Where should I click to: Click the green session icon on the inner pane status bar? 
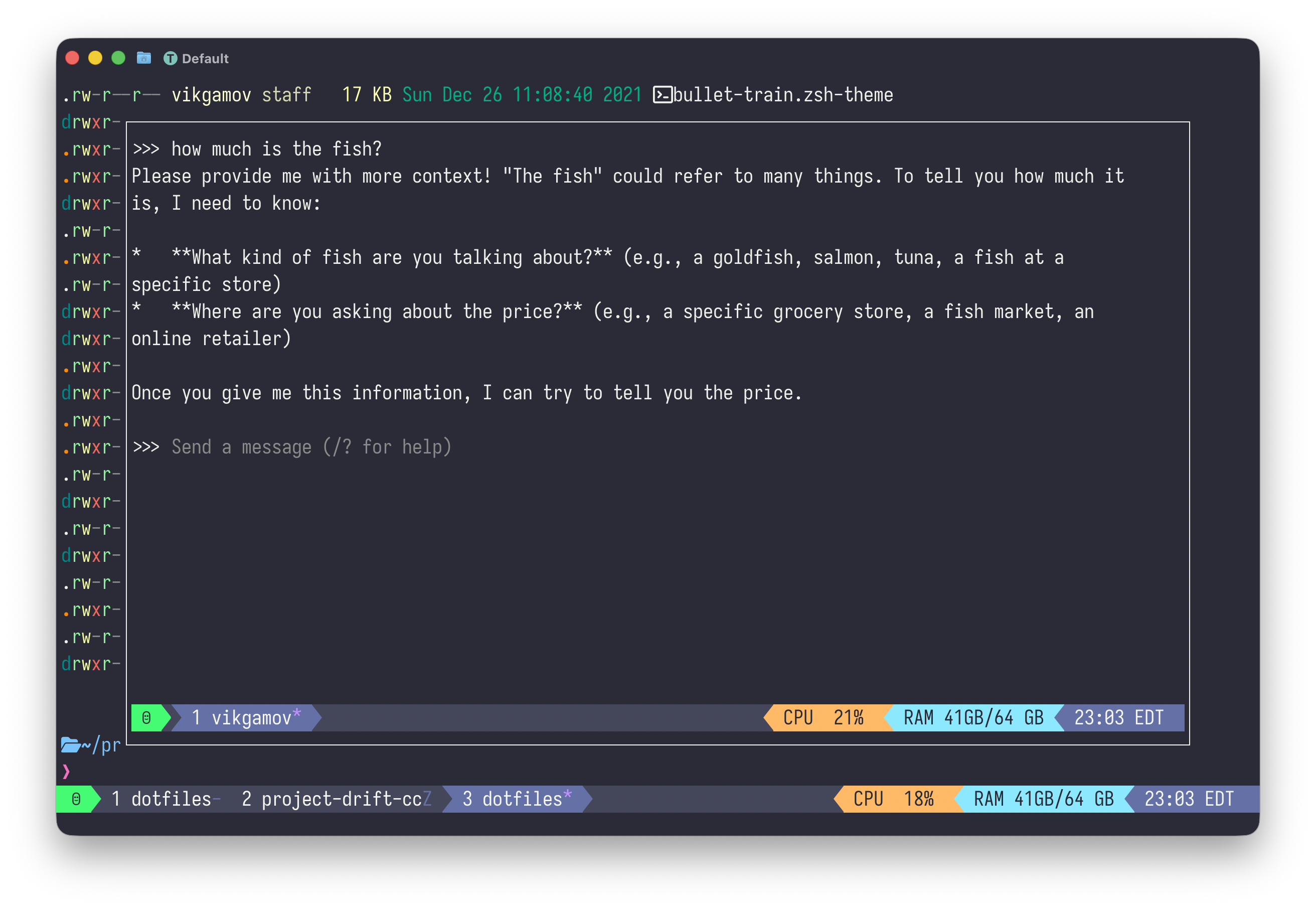[x=147, y=717]
